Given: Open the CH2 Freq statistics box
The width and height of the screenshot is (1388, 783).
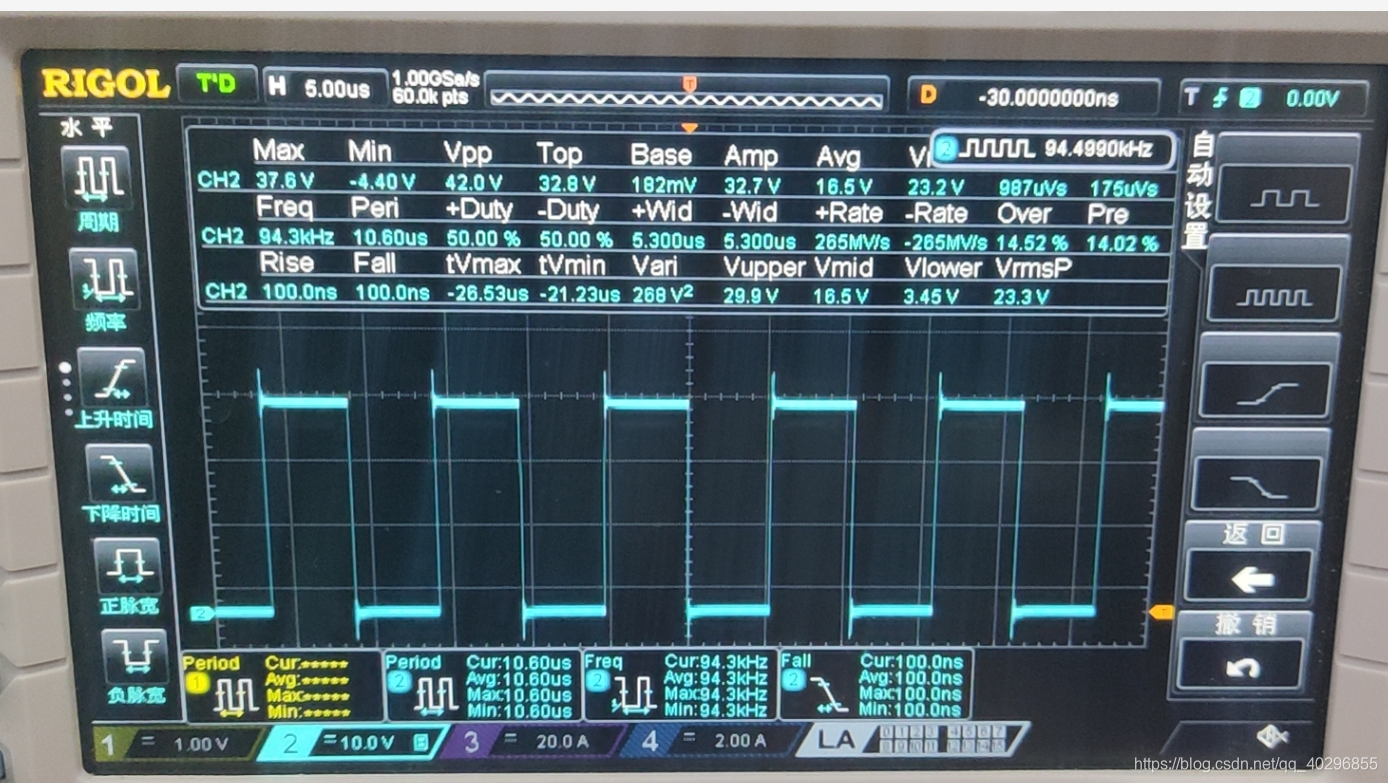Looking at the screenshot, I should click(679, 684).
